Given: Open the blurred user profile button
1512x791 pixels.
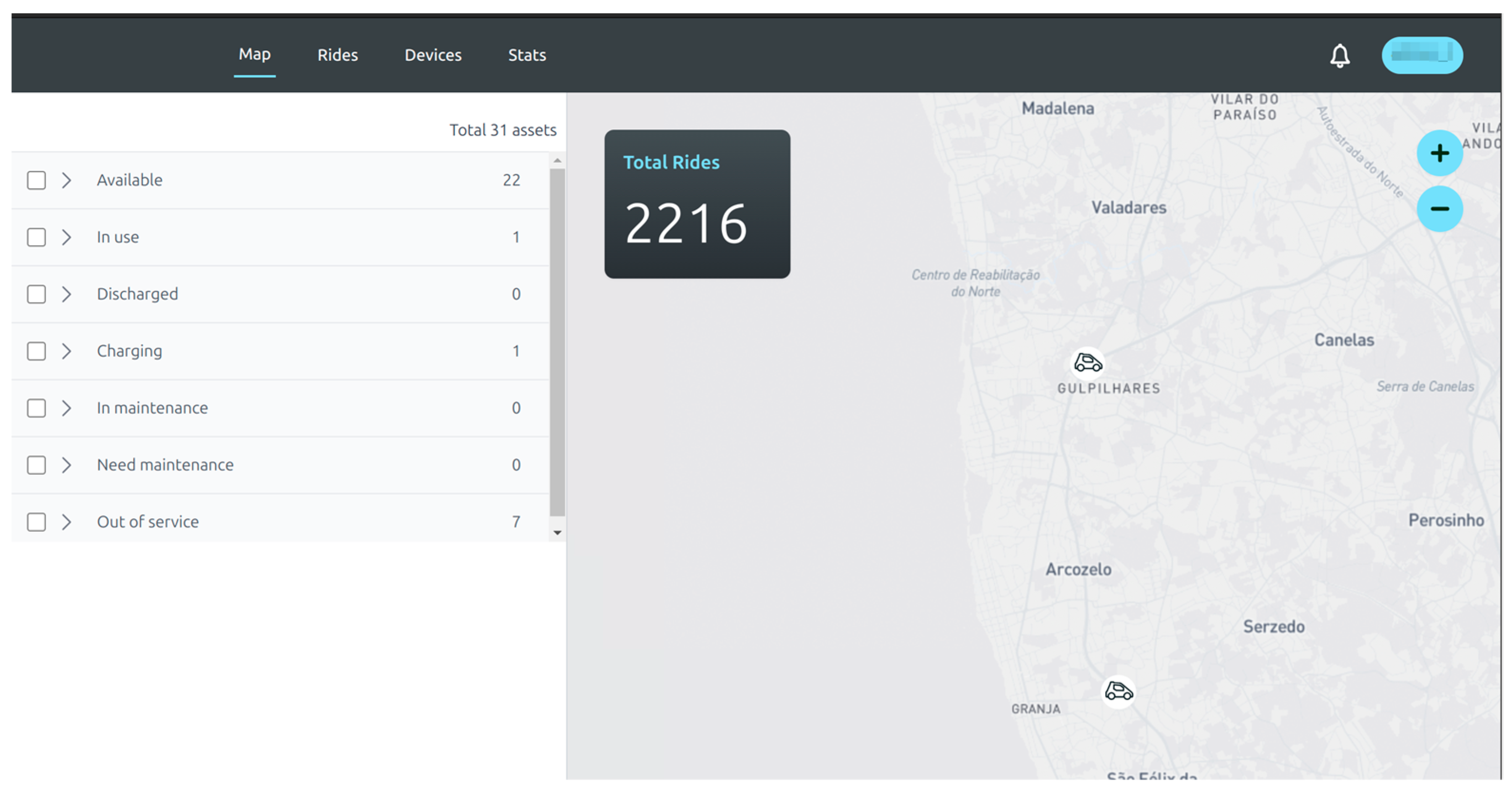Looking at the screenshot, I should [1422, 55].
